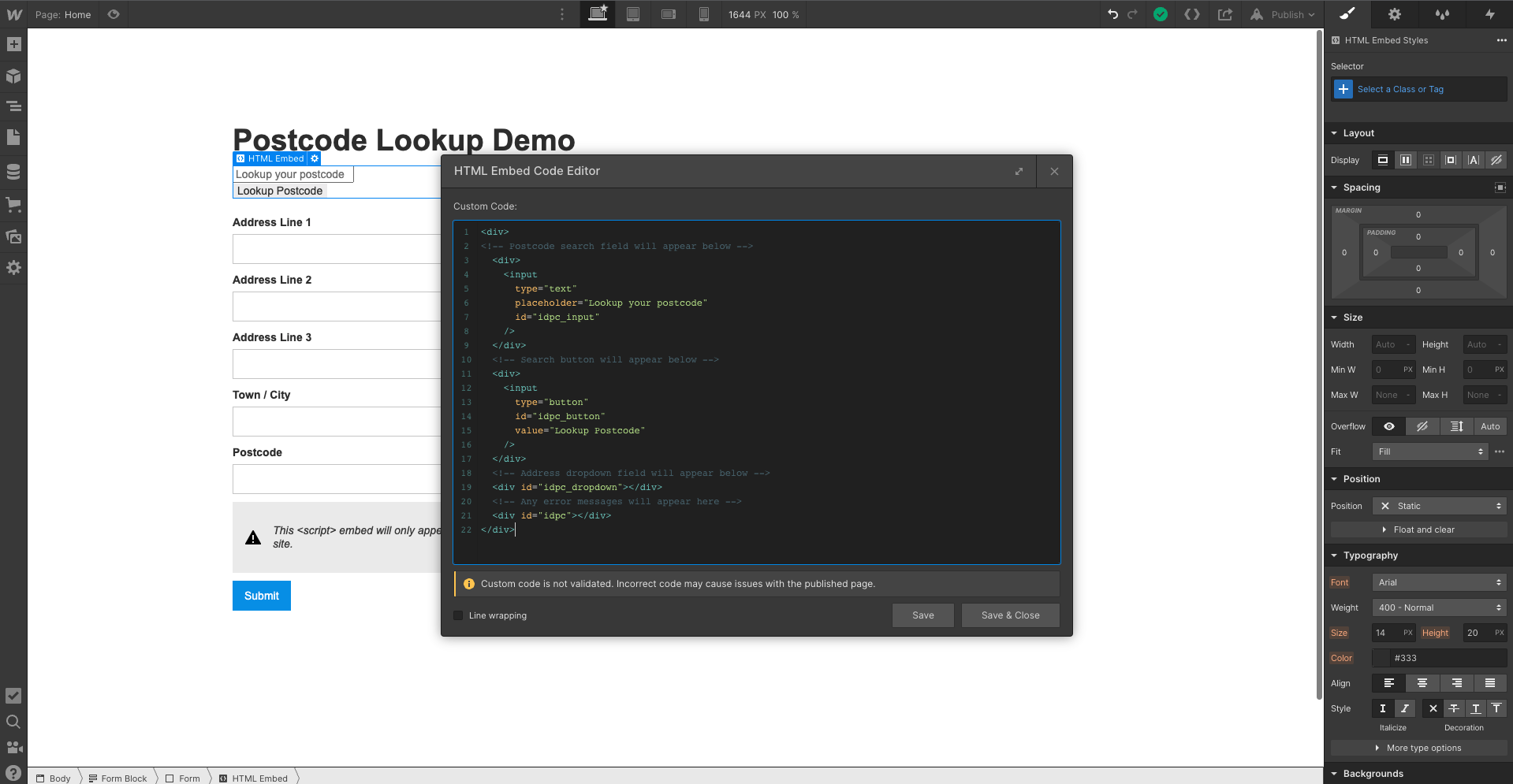Place cursor in the Custom Code editor
The image size is (1513, 784).
[x=749, y=394]
